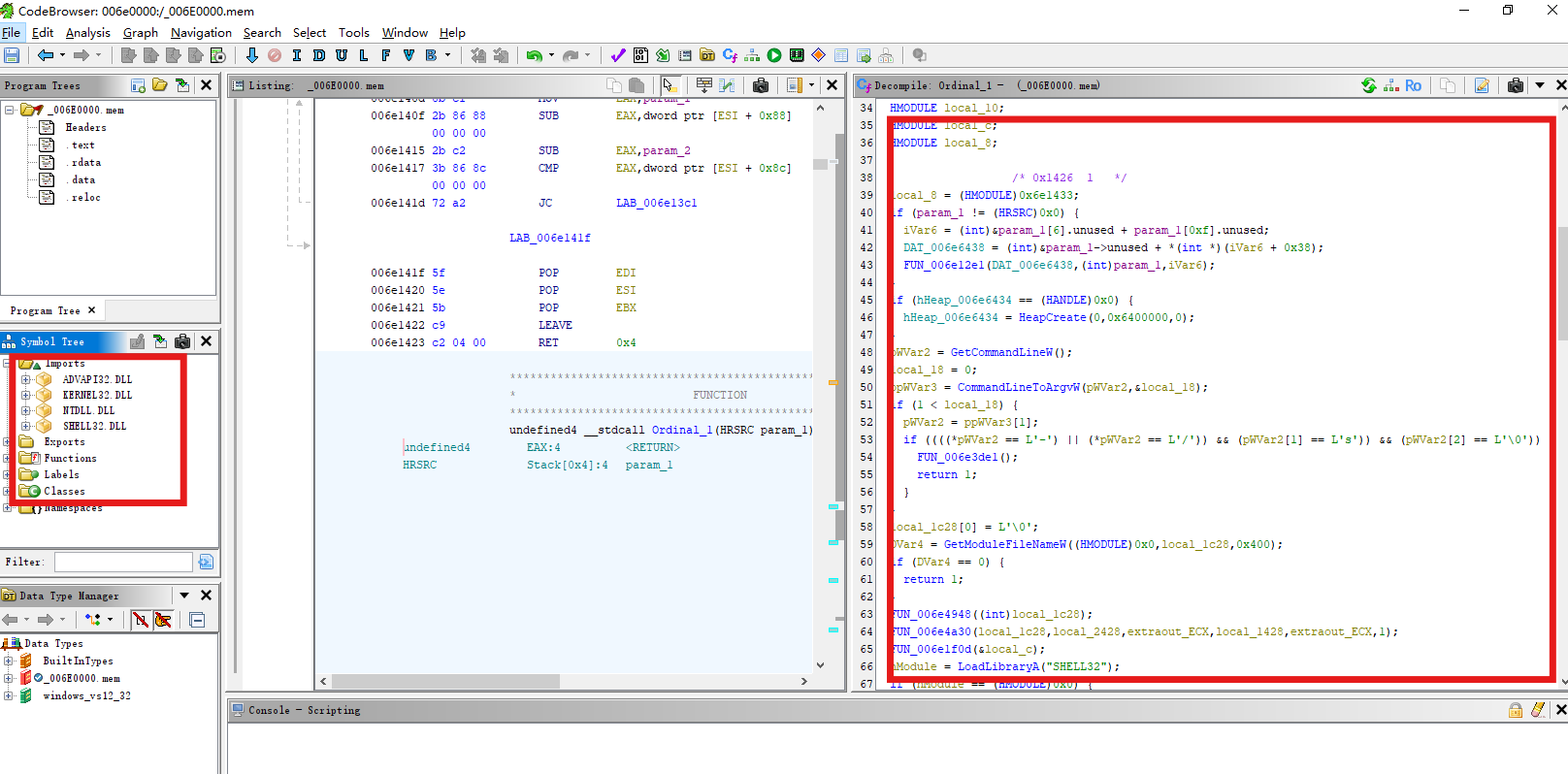Viewport: 1568px width, 774px height.
Task: Toggle the N filter in Data Type Manager
Action: [141, 620]
